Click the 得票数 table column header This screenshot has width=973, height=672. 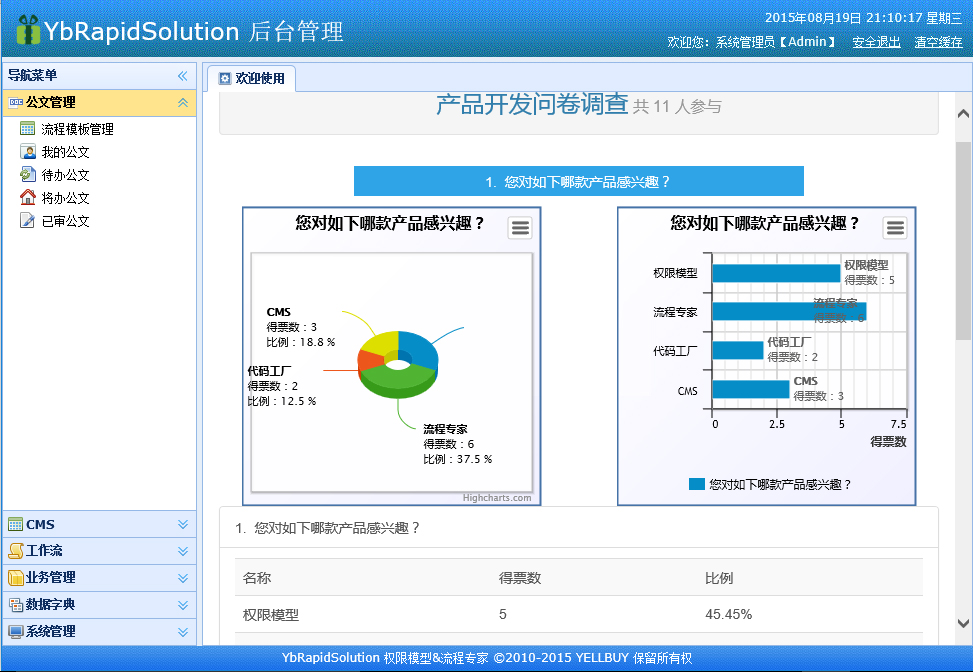[x=520, y=578]
